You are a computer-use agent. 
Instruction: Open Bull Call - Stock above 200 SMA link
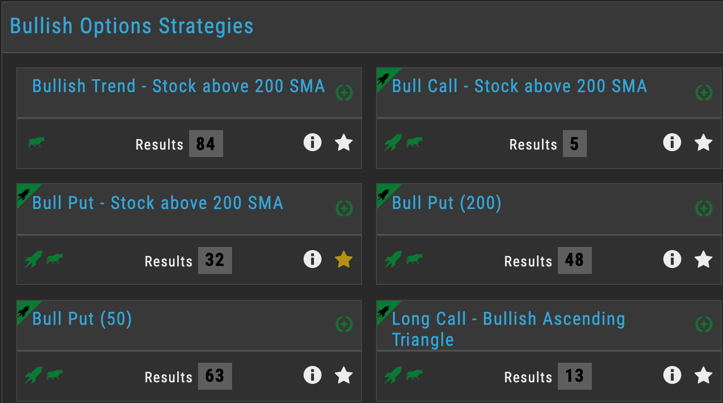tap(519, 86)
